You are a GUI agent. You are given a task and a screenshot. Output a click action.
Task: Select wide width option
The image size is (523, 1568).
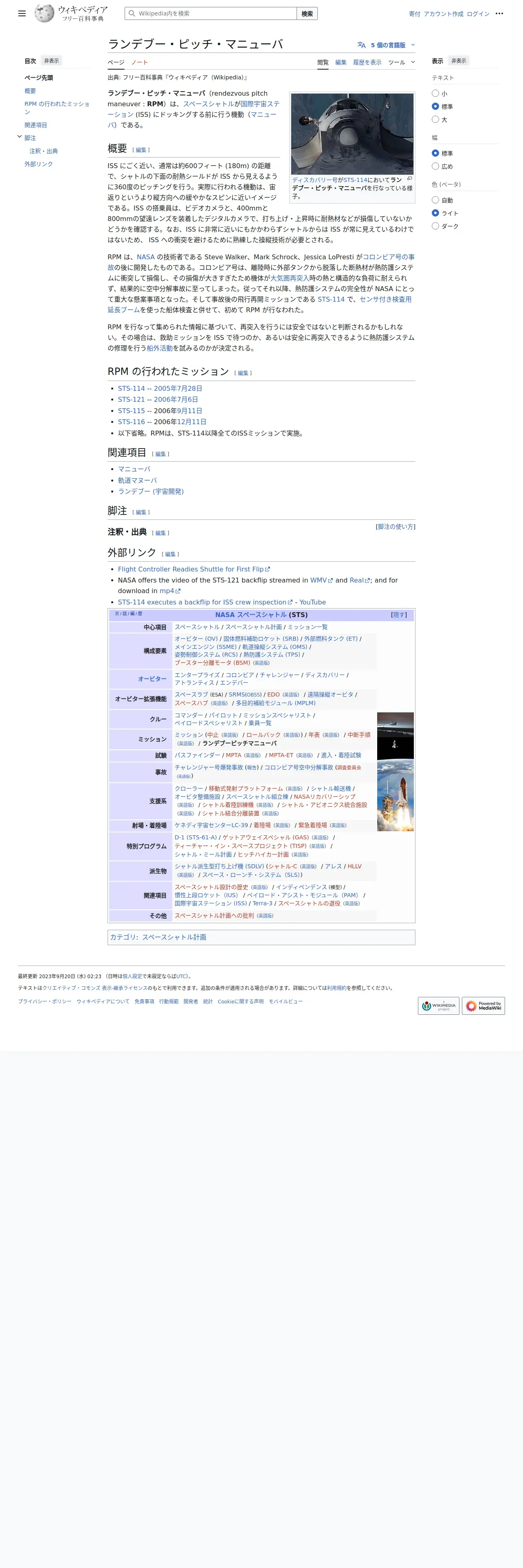coord(435,166)
